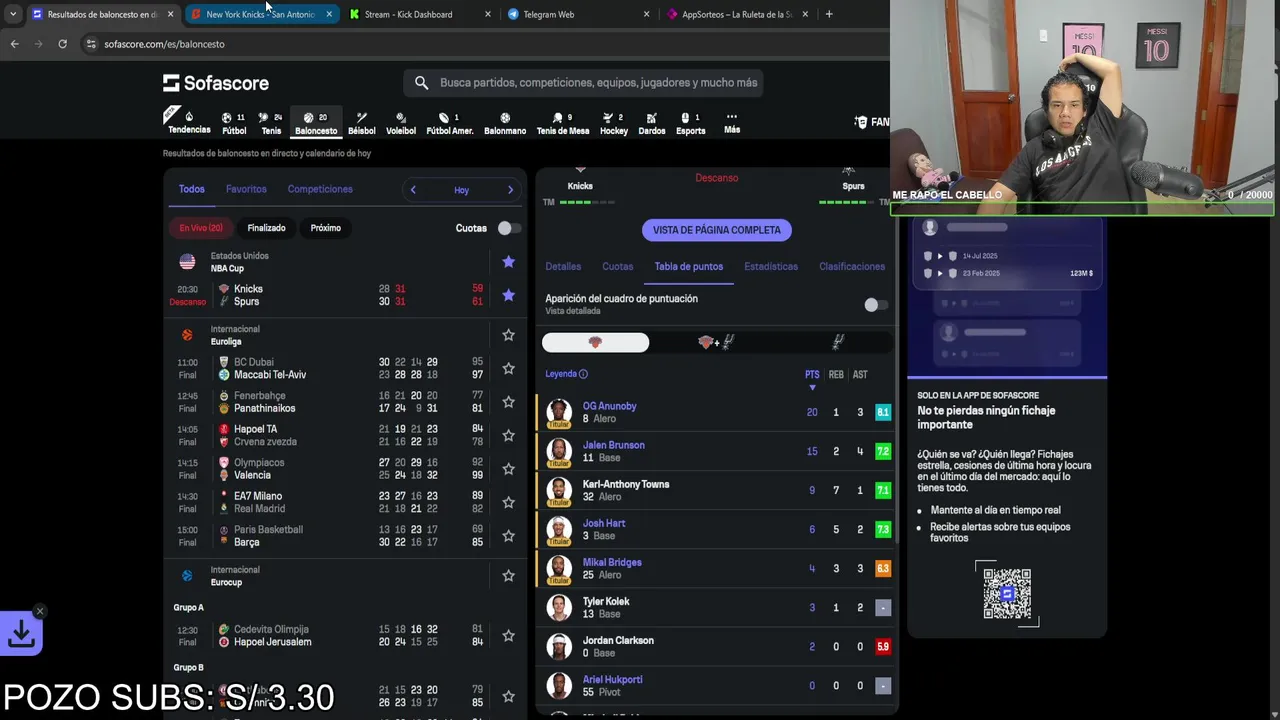This screenshot has width=1280, height=720.
Task: Favorite the NBA Cup competition star
Action: pos(508,262)
